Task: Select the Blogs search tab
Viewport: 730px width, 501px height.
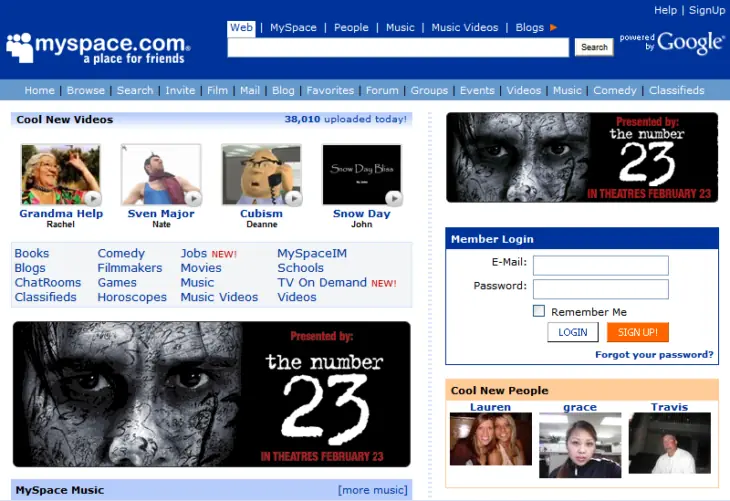Action: (529, 27)
